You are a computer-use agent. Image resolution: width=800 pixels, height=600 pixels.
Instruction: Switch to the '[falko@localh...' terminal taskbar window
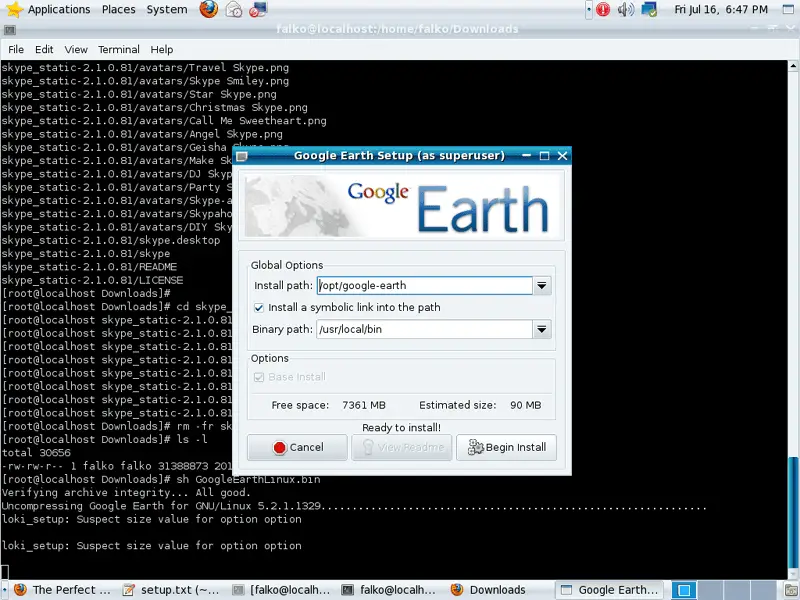coord(281,590)
